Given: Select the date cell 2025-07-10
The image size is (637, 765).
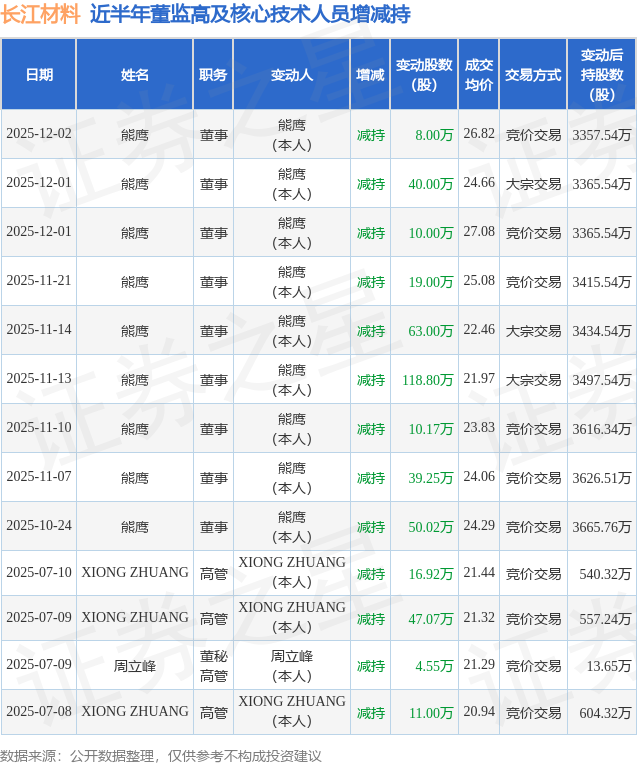Looking at the screenshot, I should click(x=39, y=572).
